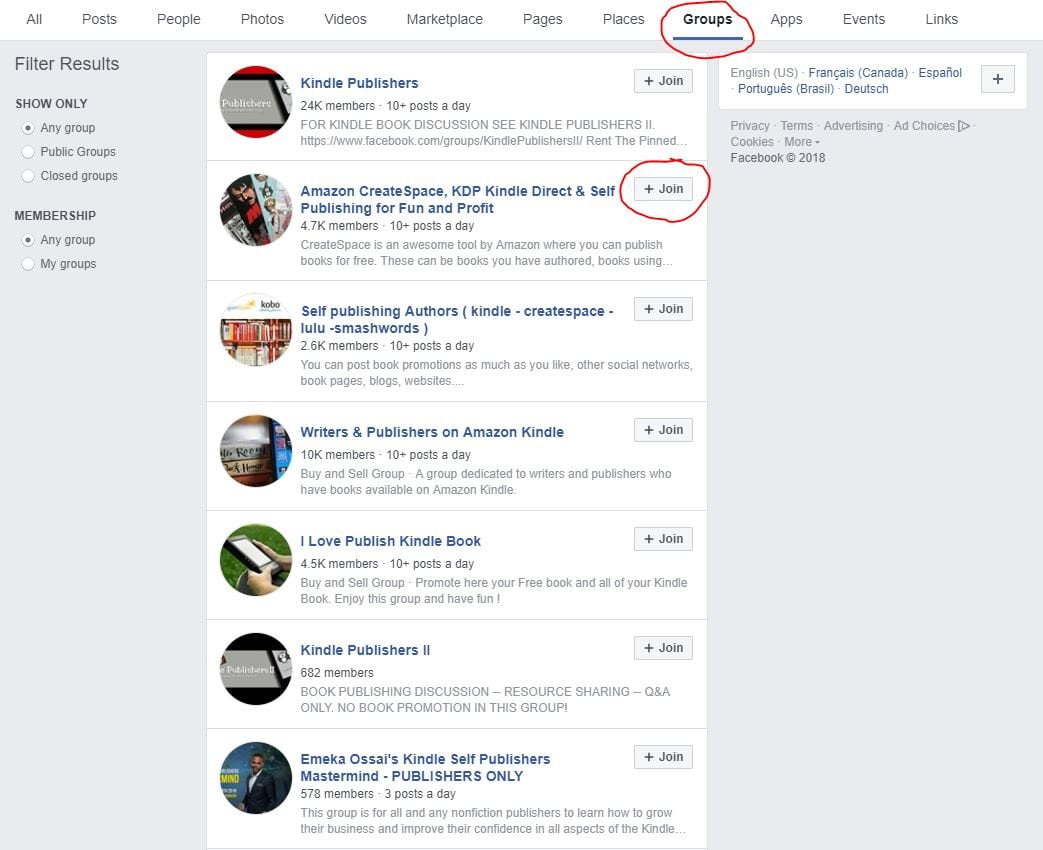This screenshot has width=1043, height=850.
Task: Switch language to Deutsch
Action: [x=866, y=88]
